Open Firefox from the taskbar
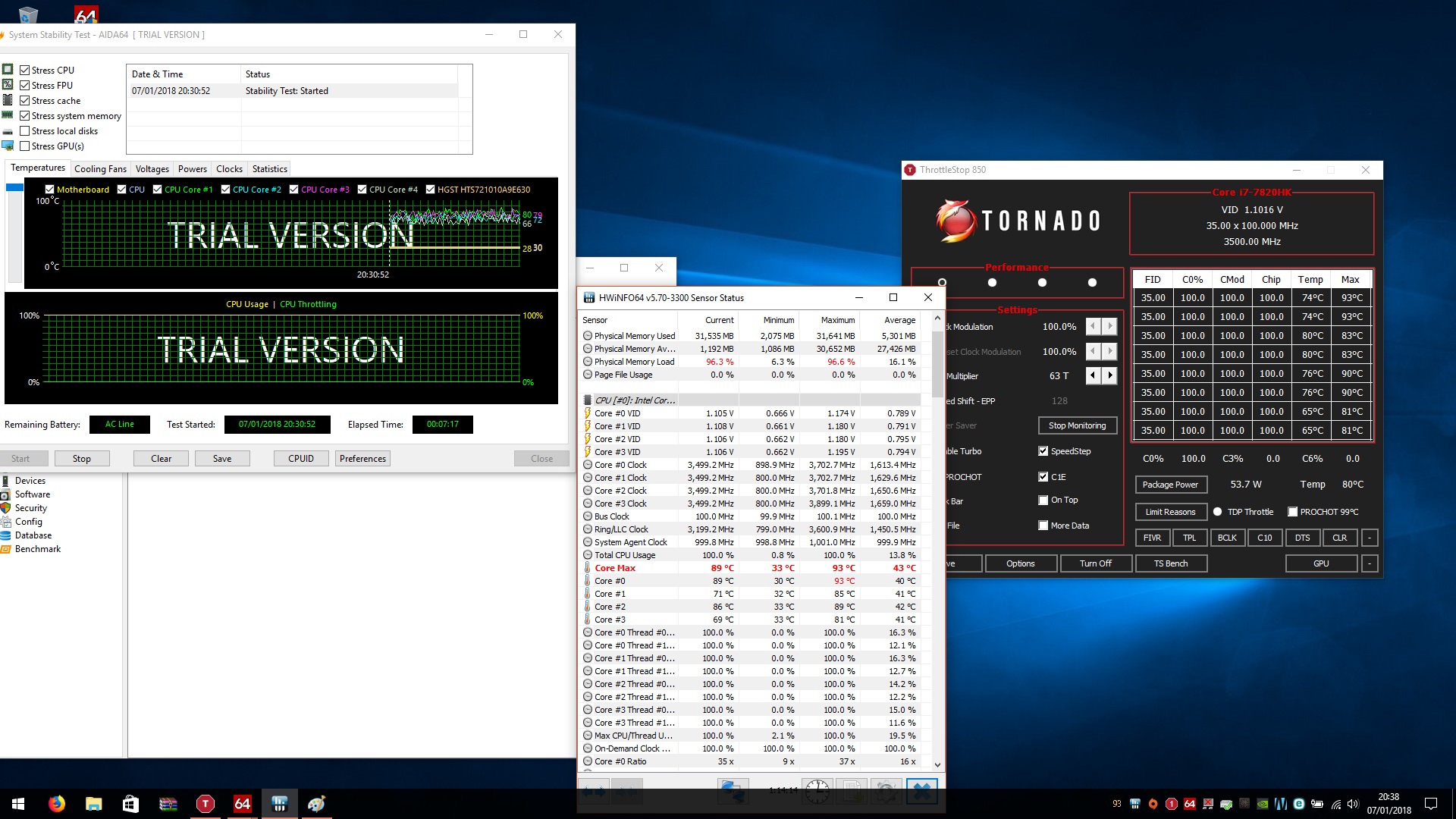This screenshot has height=819, width=1456. click(57, 804)
